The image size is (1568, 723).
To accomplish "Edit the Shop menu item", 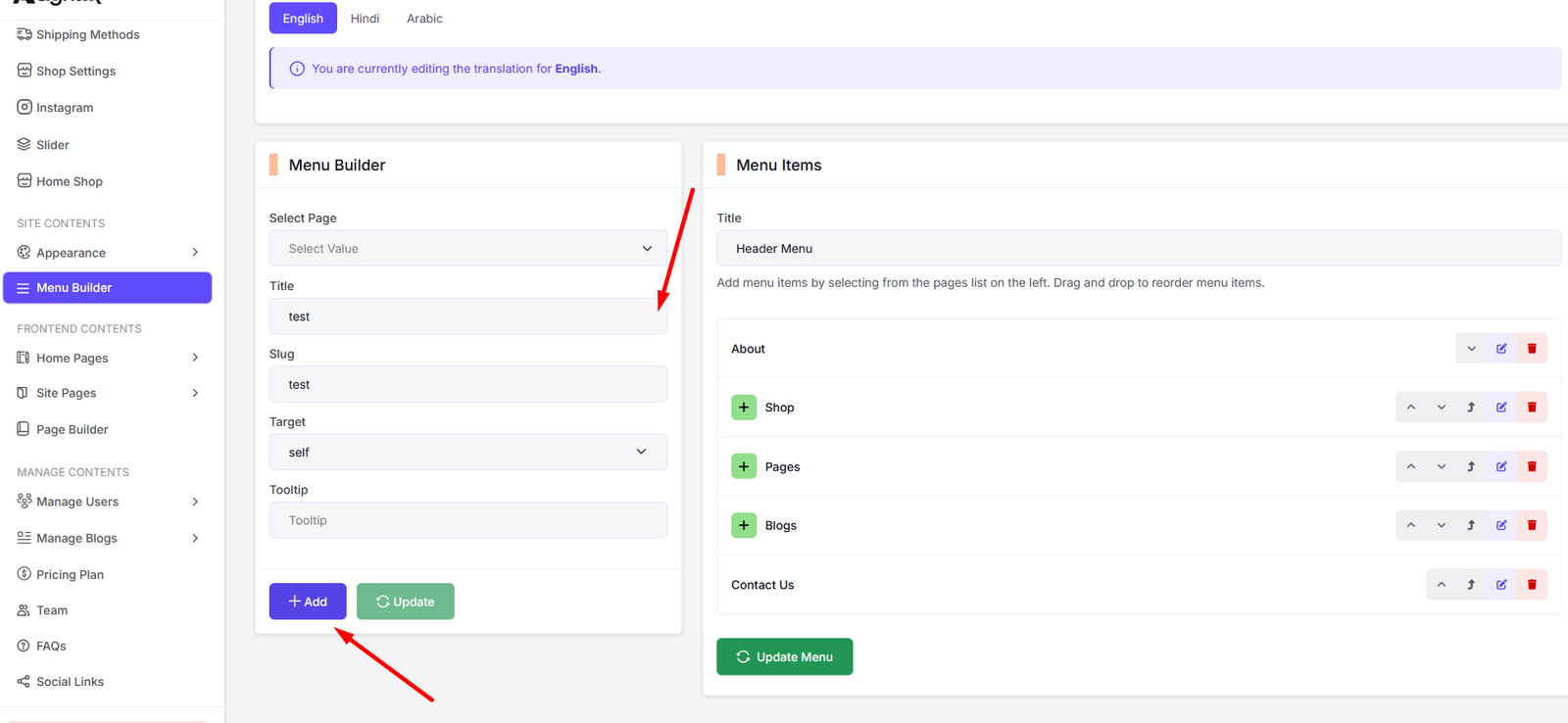I will click(x=1501, y=408).
